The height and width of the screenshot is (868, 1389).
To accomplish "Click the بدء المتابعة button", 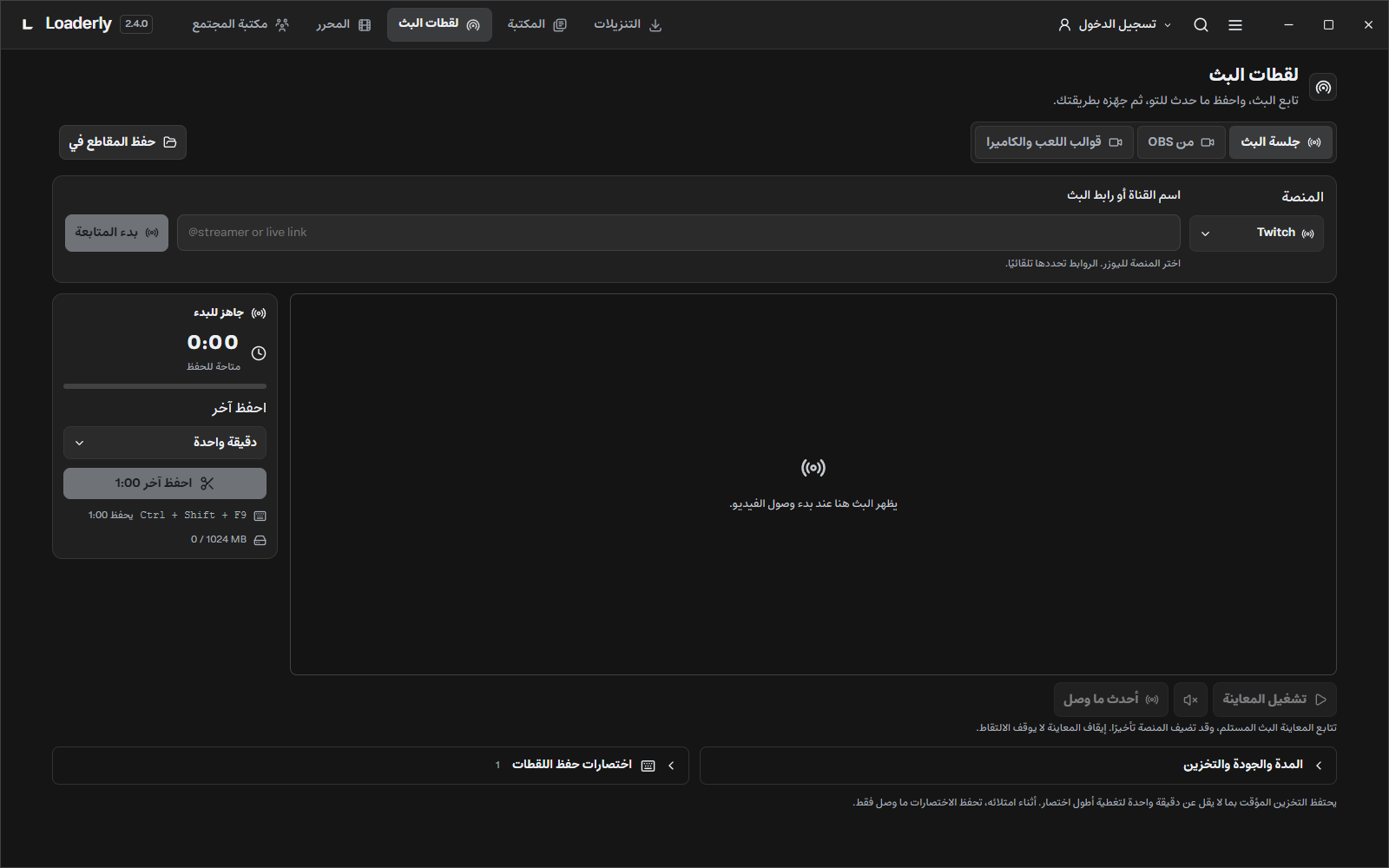I will point(116,233).
